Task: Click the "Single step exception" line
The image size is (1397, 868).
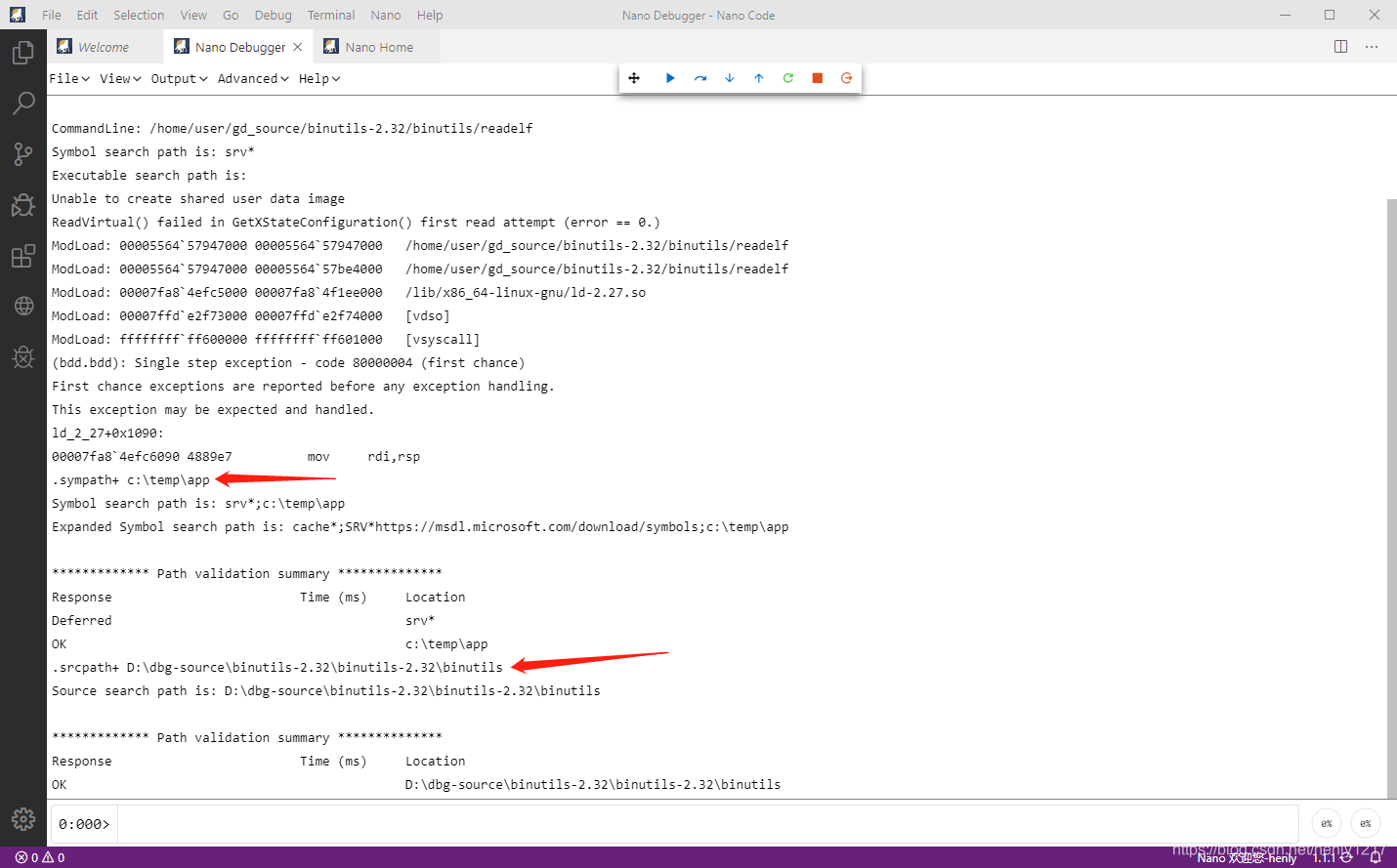Action: 288,362
